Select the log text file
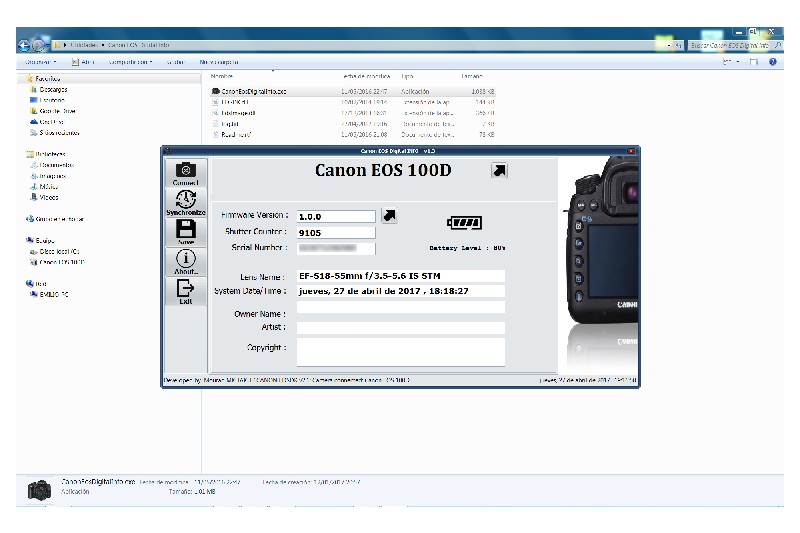800x533 pixels. pyautogui.click(x=353, y=124)
